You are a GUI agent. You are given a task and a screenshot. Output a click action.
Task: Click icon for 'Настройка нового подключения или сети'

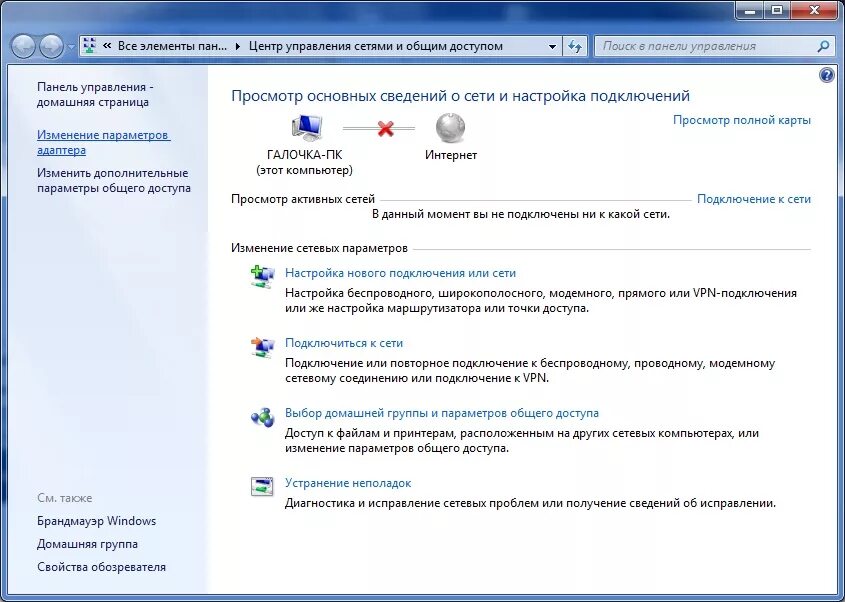262,276
